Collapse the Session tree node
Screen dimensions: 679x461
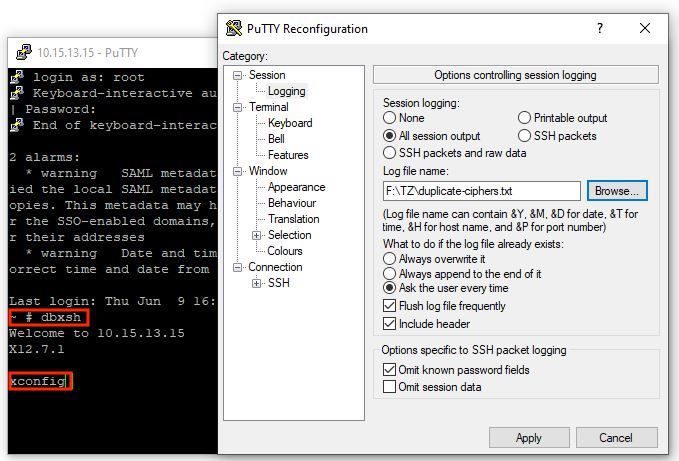(238, 75)
